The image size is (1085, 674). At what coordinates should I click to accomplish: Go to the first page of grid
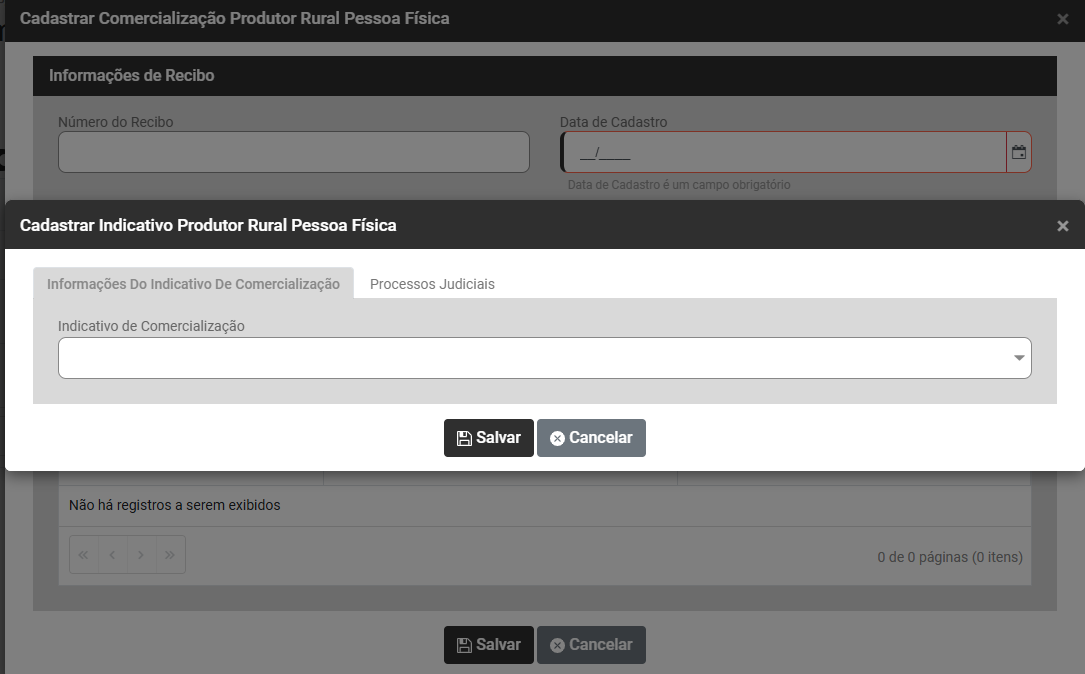point(84,555)
